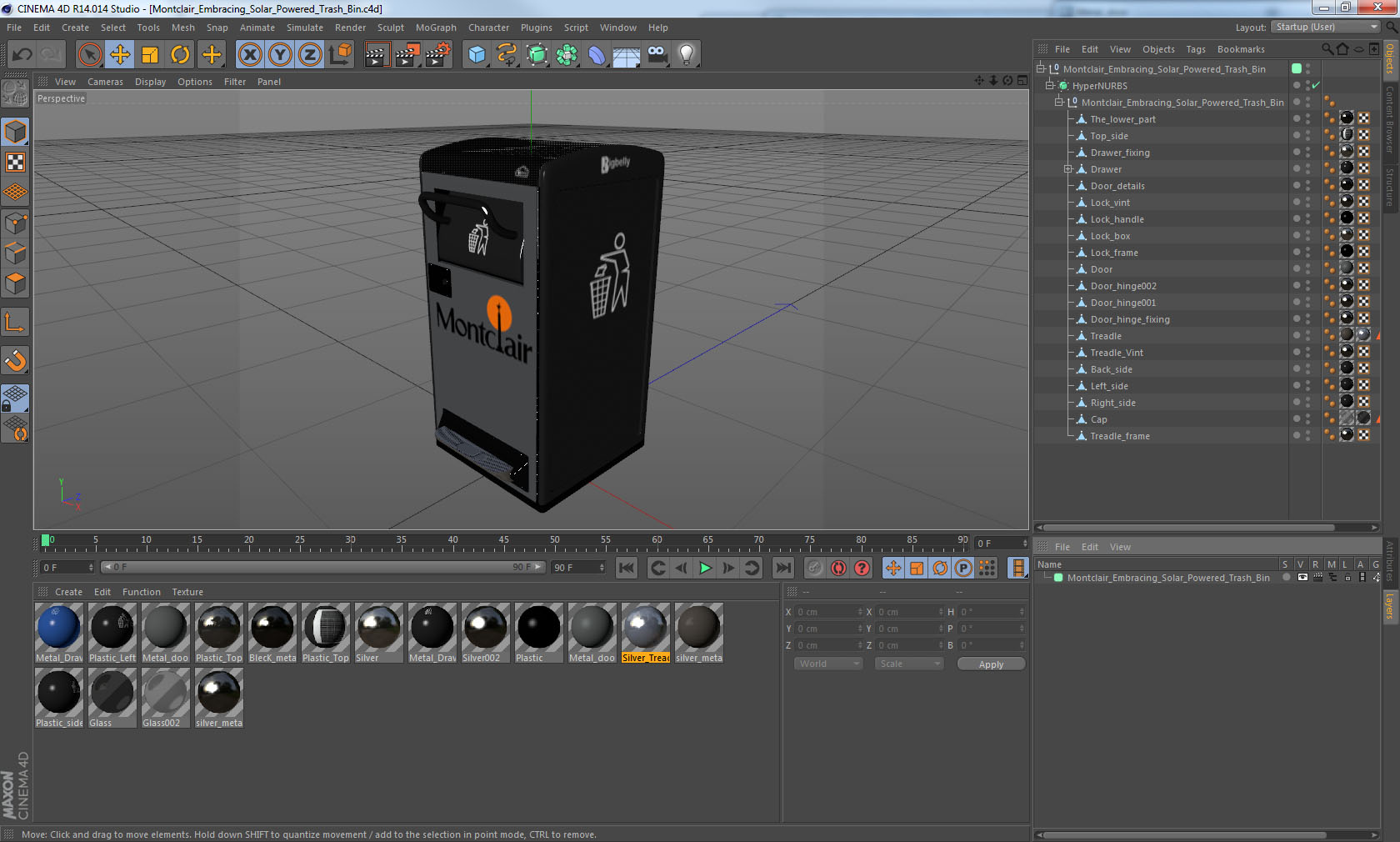Viewport: 1400px width, 842px height.
Task: Enable Polygons mode in left toolbar
Action: pos(15,283)
